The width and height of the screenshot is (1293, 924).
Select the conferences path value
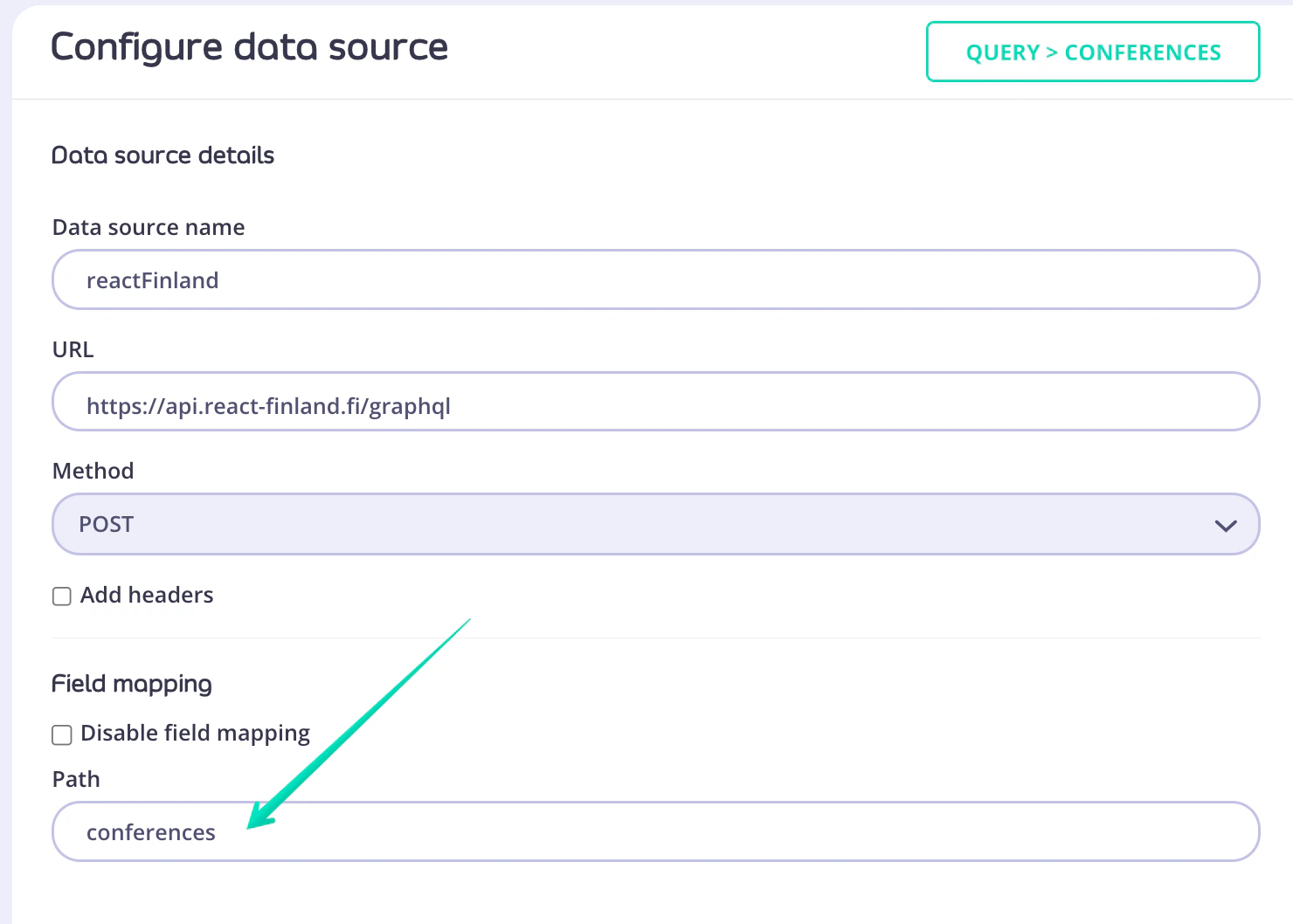[150, 831]
